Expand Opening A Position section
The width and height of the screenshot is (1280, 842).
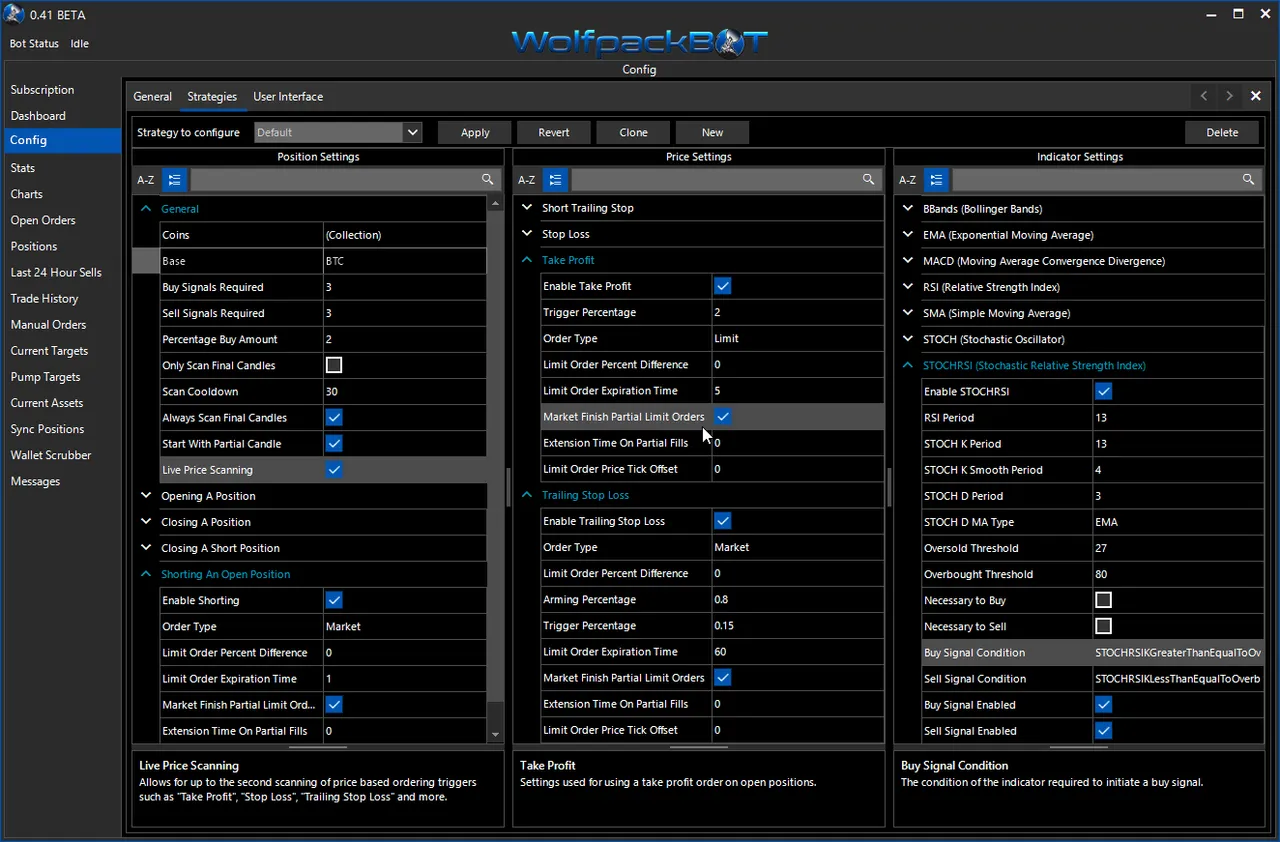pyautogui.click(x=146, y=496)
